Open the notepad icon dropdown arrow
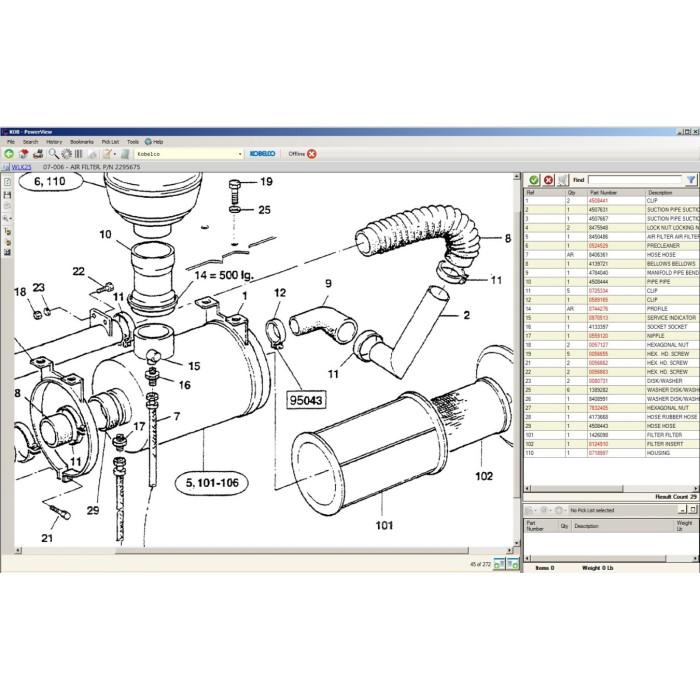Image resolution: width=700 pixels, height=700 pixels. 115,154
